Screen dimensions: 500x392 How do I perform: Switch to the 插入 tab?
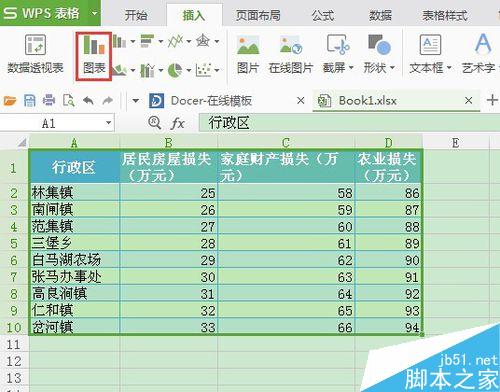tap(194, 15)
